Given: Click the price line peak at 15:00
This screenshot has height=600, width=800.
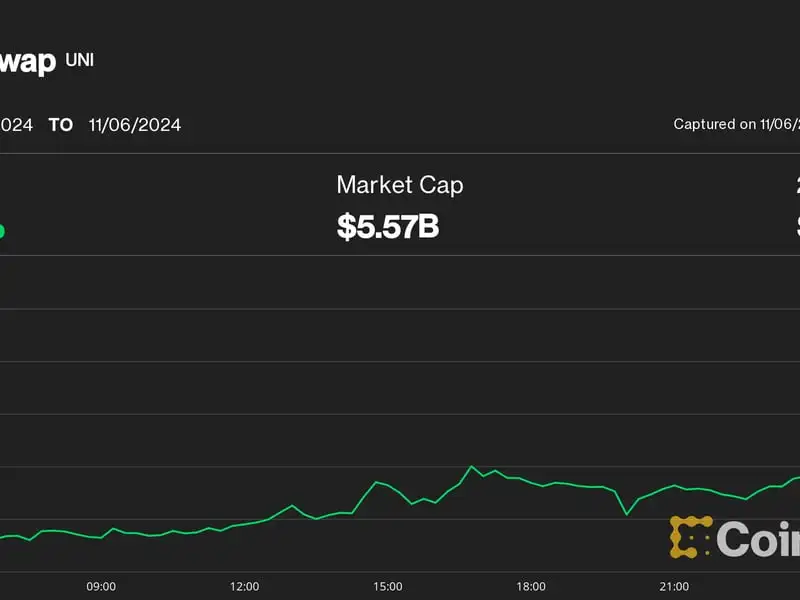Looking at the screenshot, I should (376, 482).
